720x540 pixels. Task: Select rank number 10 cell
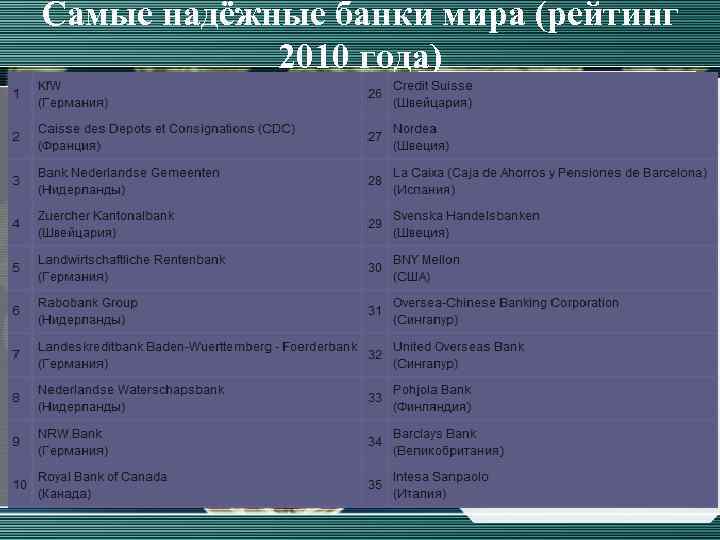[20, 485]
